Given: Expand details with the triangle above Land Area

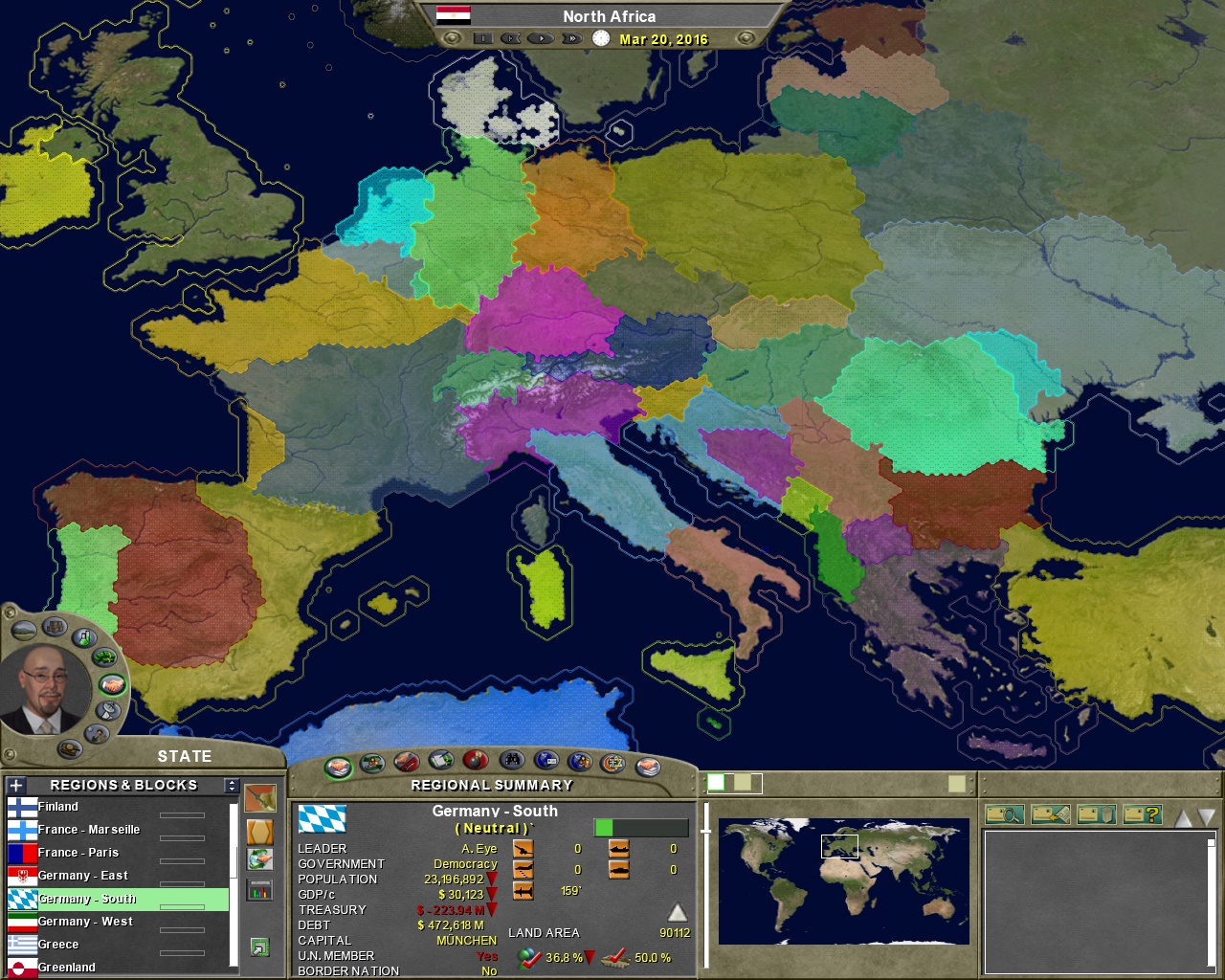Looking at the screenshot, I should pyautogui.click(x=677, y=912).
